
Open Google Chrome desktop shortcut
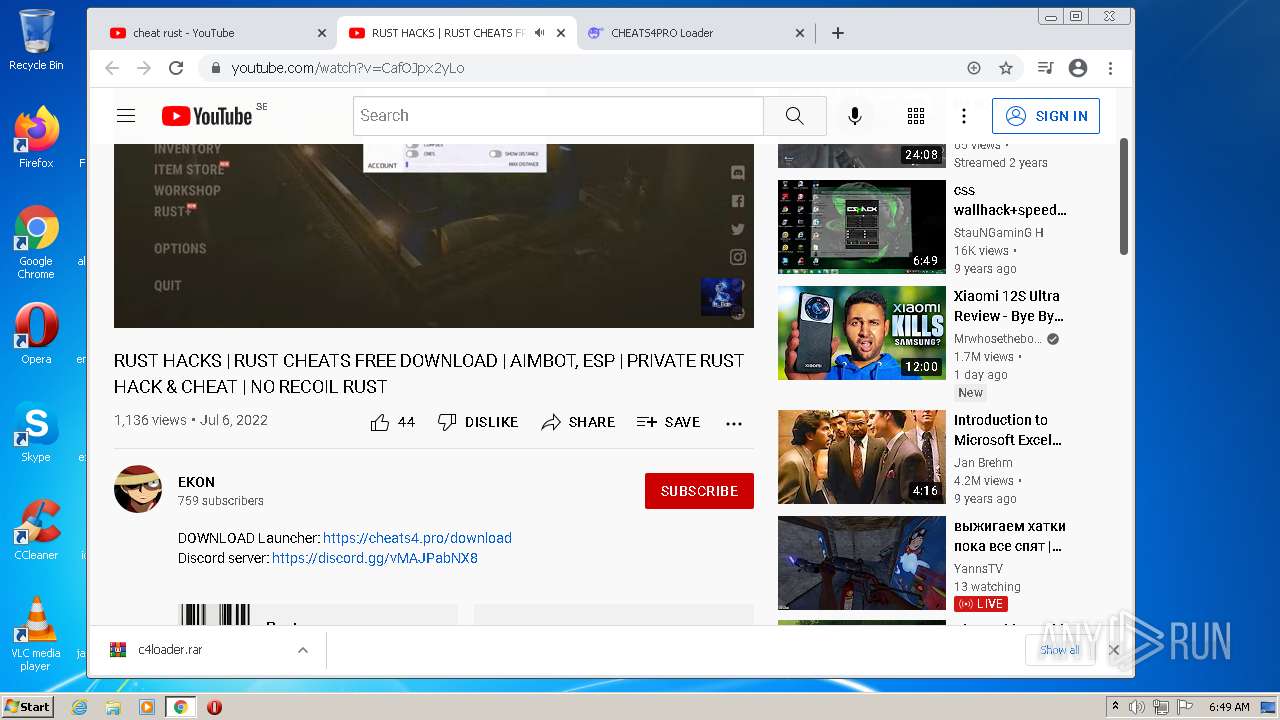click(x=36, y=243)
